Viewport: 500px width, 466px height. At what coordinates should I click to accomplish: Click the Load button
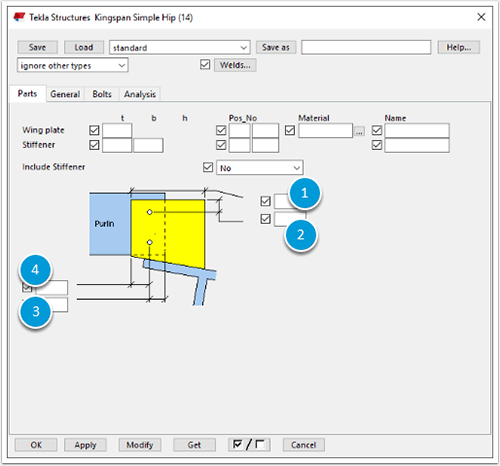pos(84,47)
